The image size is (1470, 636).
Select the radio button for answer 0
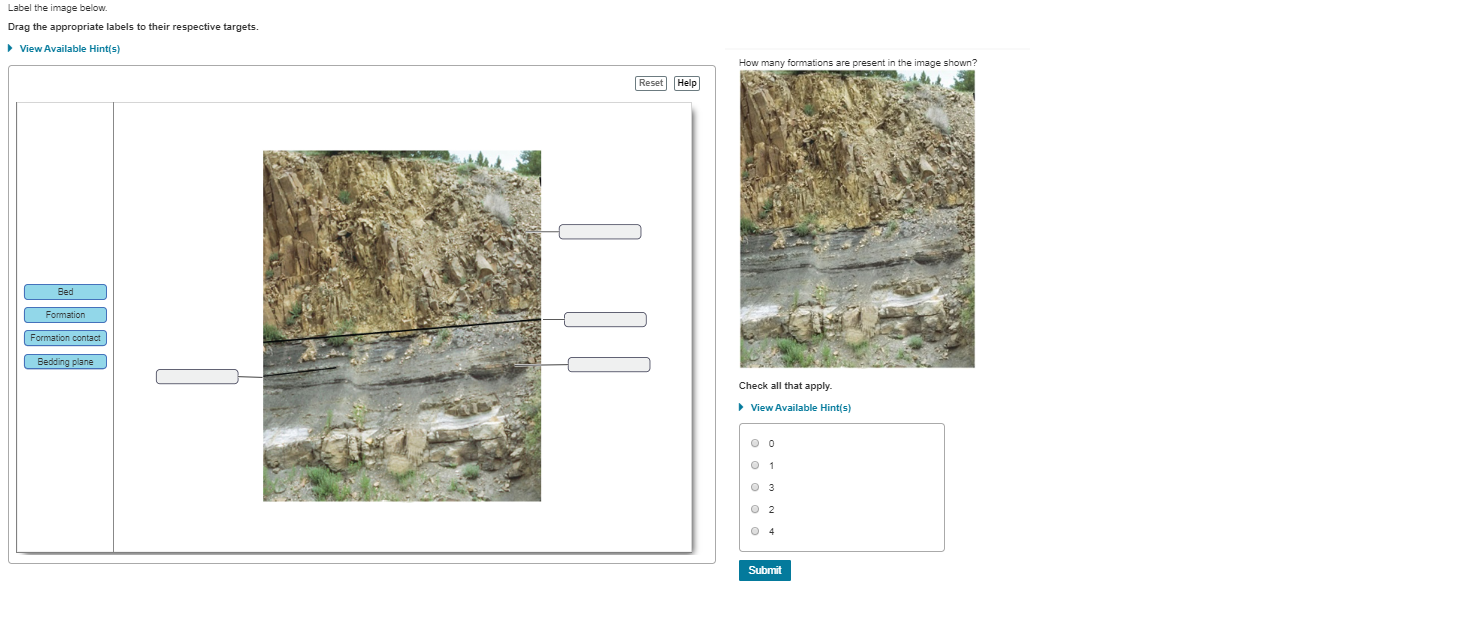tap(755, 443)
